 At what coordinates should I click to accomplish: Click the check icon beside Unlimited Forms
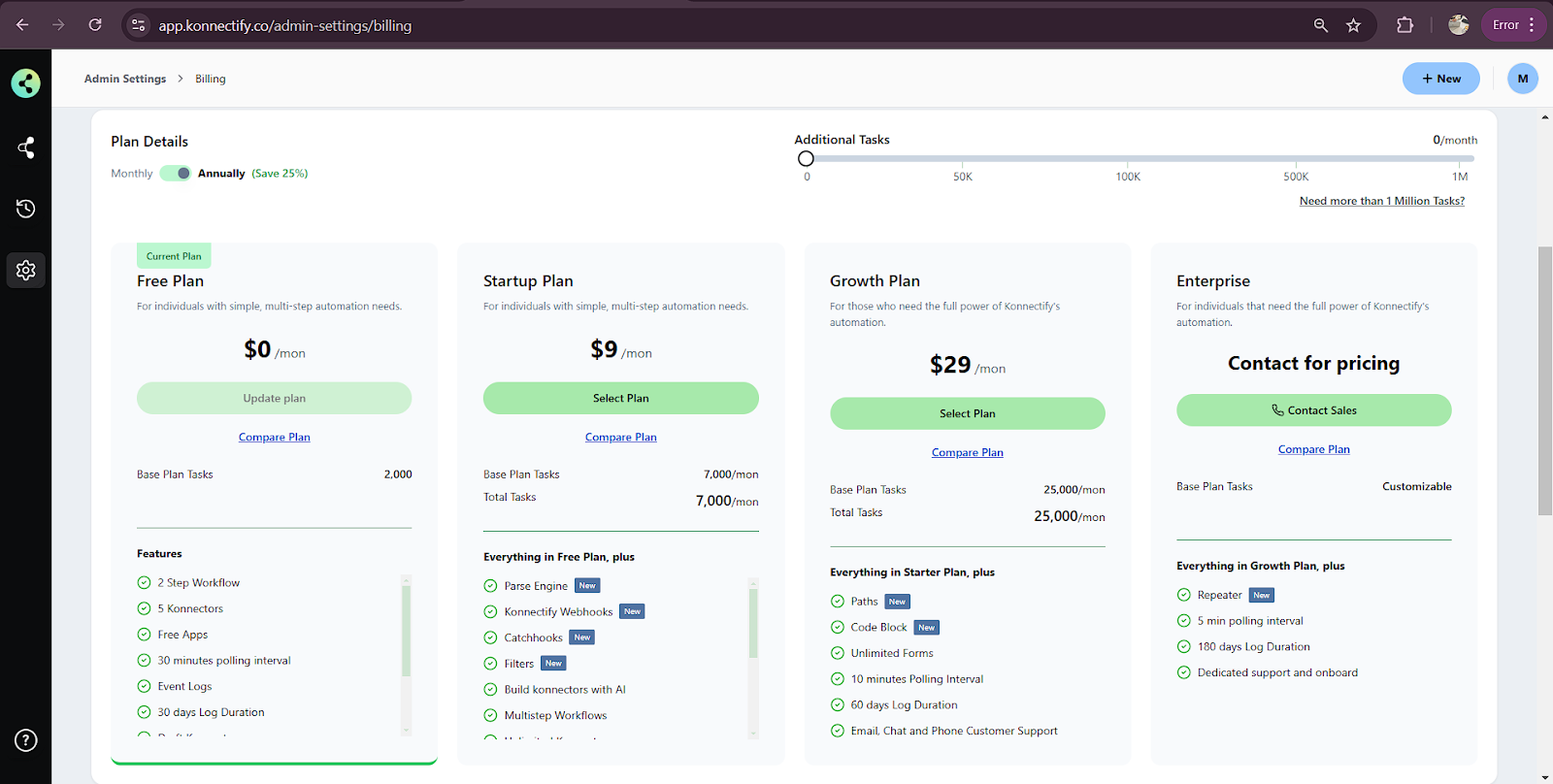[x=838, y=653]
